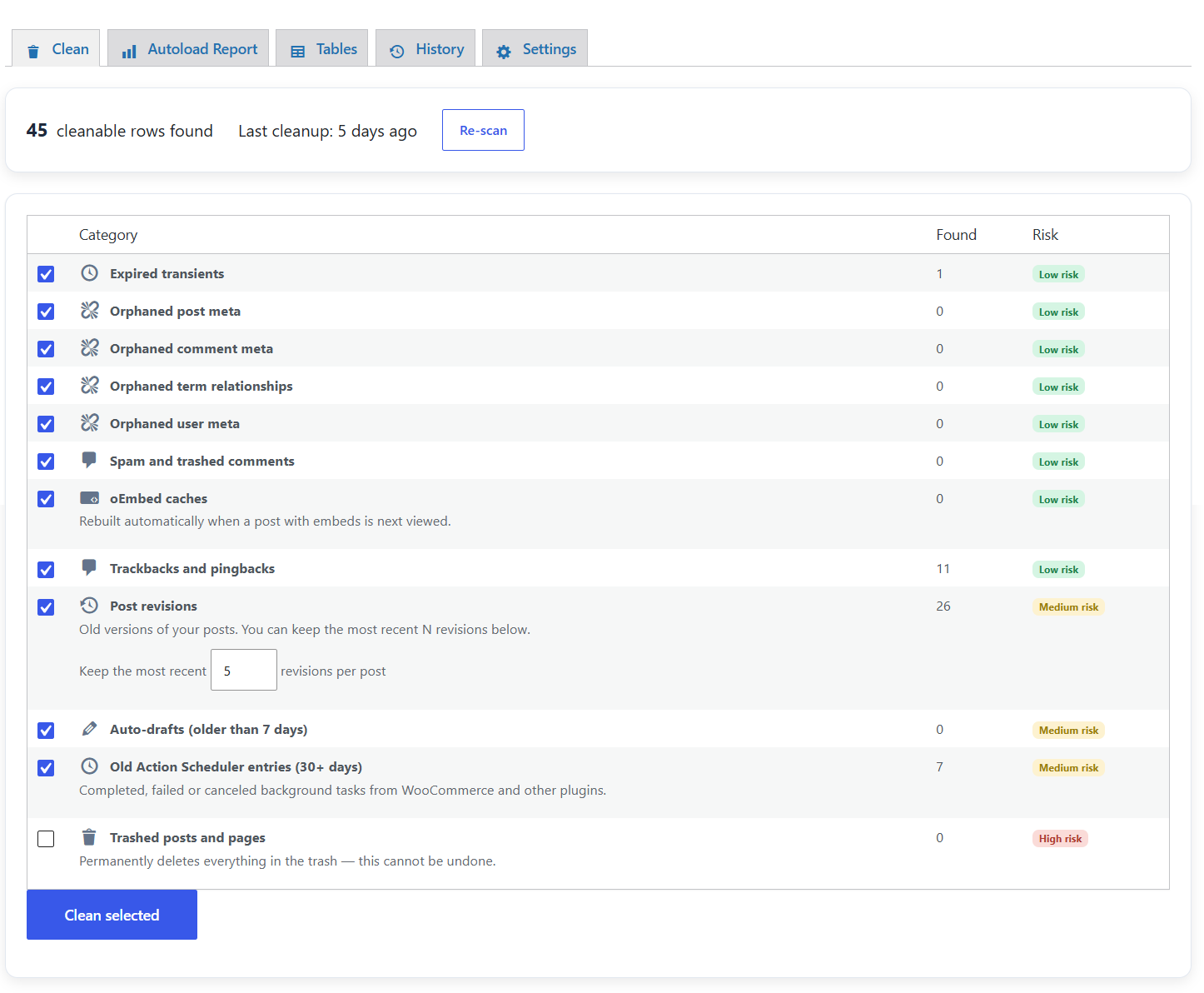The image size is (1204, 993).
Task: Click the 'Last cleanup: 5 days ago' text
Action: pos(327,131)
